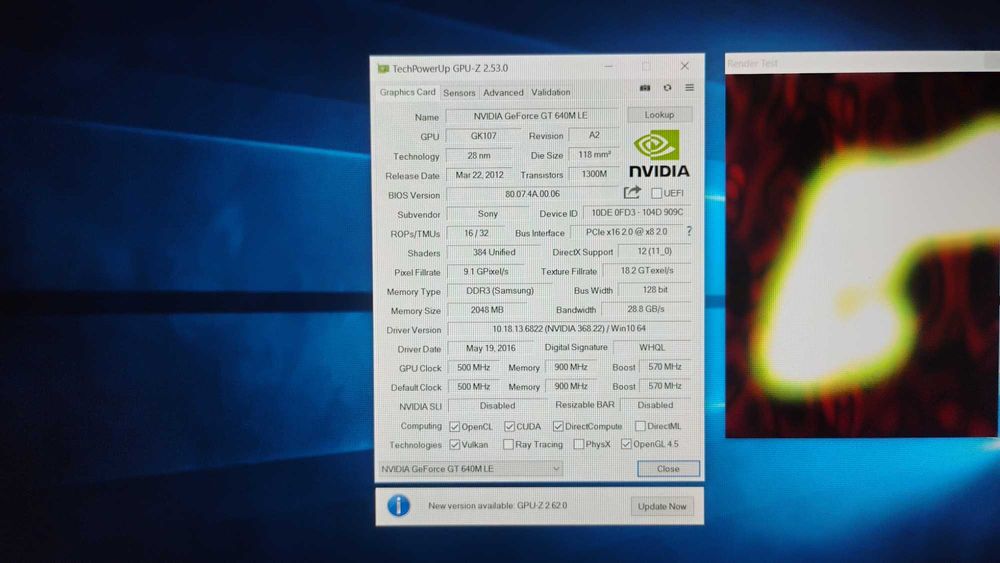Click the Shaders field 384 Unified

494,252
